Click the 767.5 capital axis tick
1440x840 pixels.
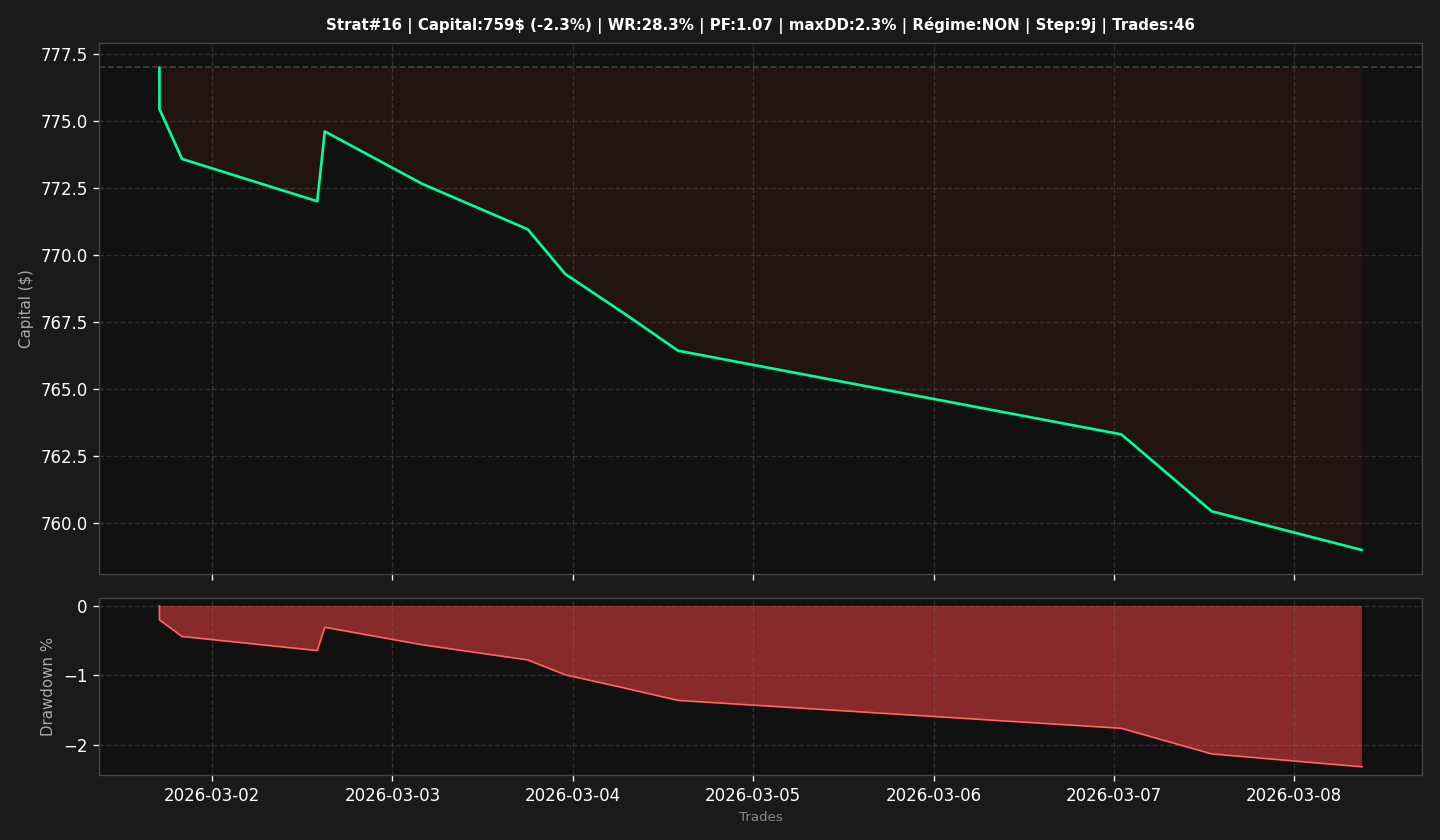click(64, 323)
